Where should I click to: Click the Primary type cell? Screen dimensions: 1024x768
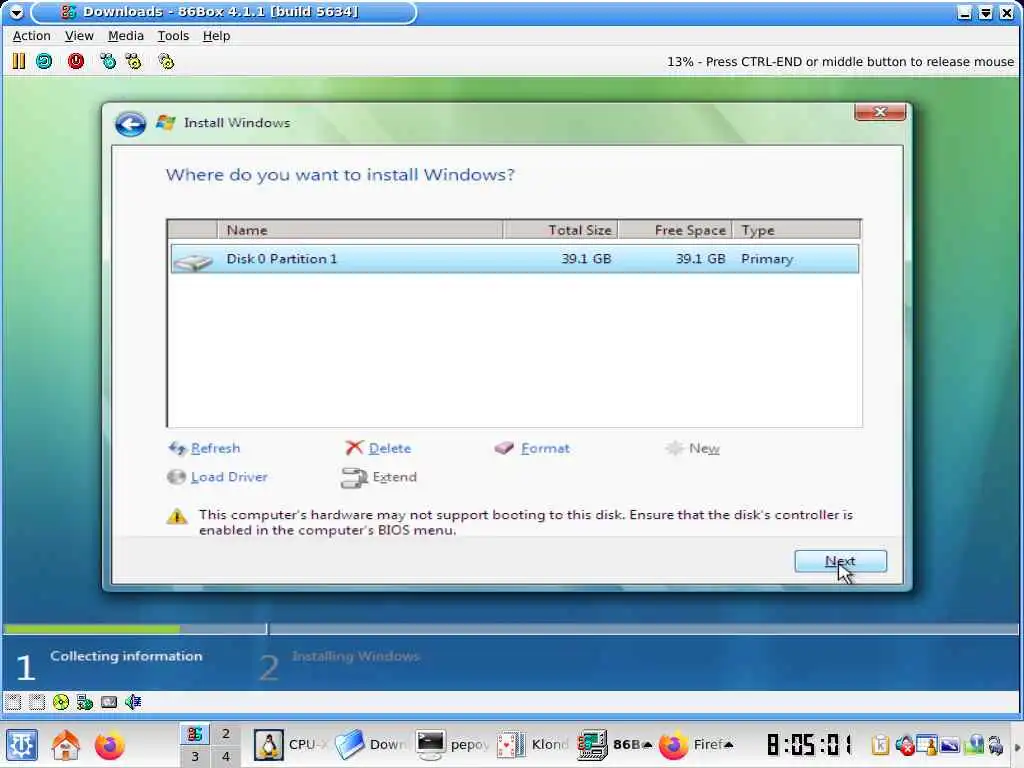point(767,259)
